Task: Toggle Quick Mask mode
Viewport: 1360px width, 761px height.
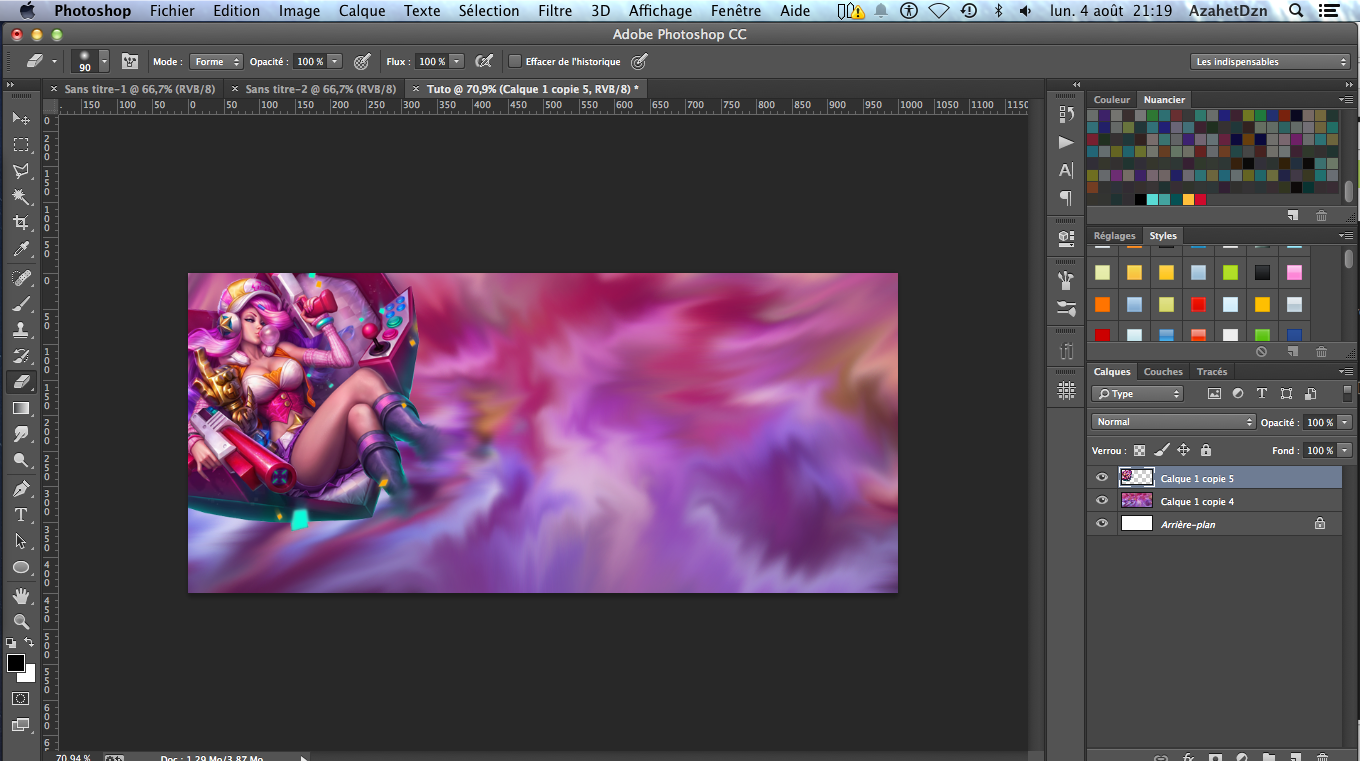Action: click(20, 698)
